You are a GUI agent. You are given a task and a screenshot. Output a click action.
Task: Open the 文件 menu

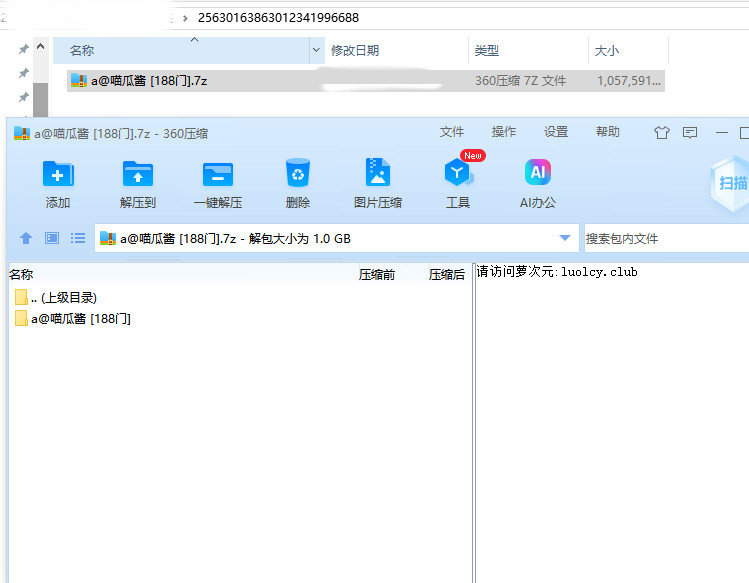click(x=451, y=132)
